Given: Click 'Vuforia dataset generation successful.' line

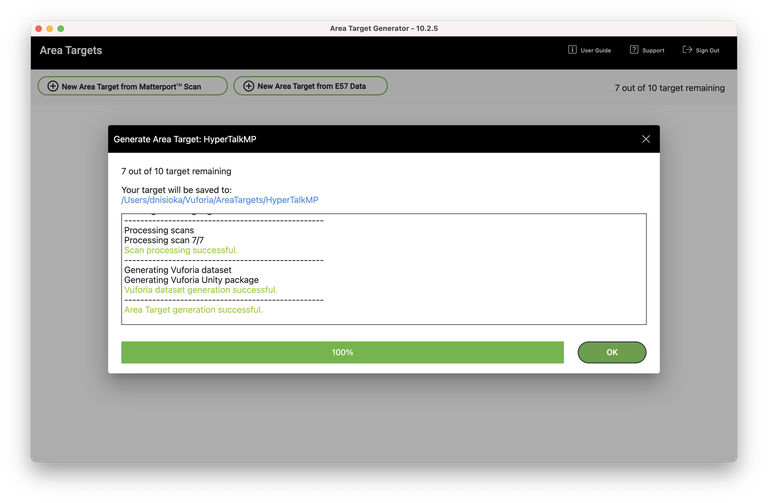Looking at the screenshot, I should click(x=201, y=290).
